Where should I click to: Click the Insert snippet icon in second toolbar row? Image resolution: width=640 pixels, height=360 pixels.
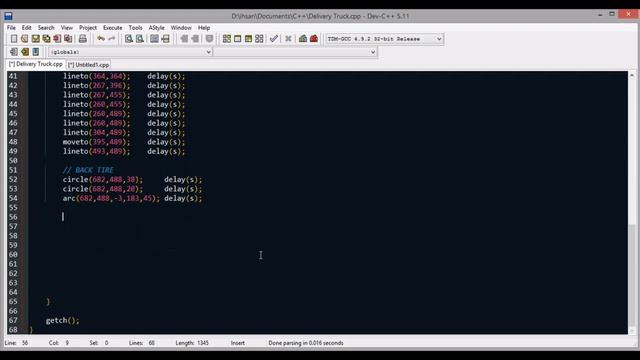pyautogui.click(x=14, y=52)
